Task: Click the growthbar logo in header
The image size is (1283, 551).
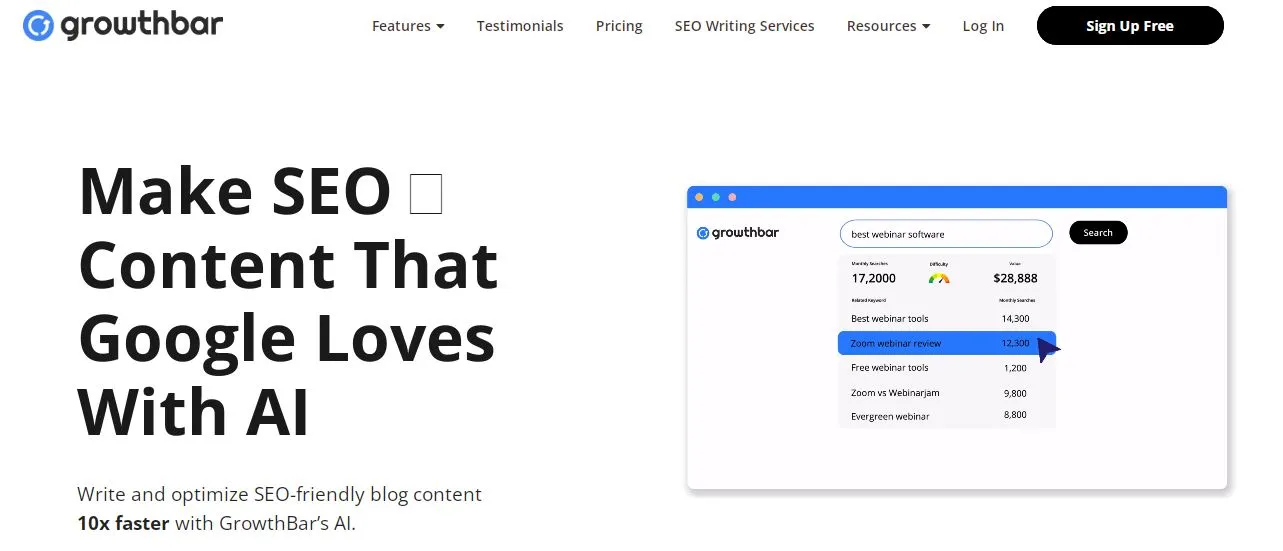Action: click(x=123, y=25)
